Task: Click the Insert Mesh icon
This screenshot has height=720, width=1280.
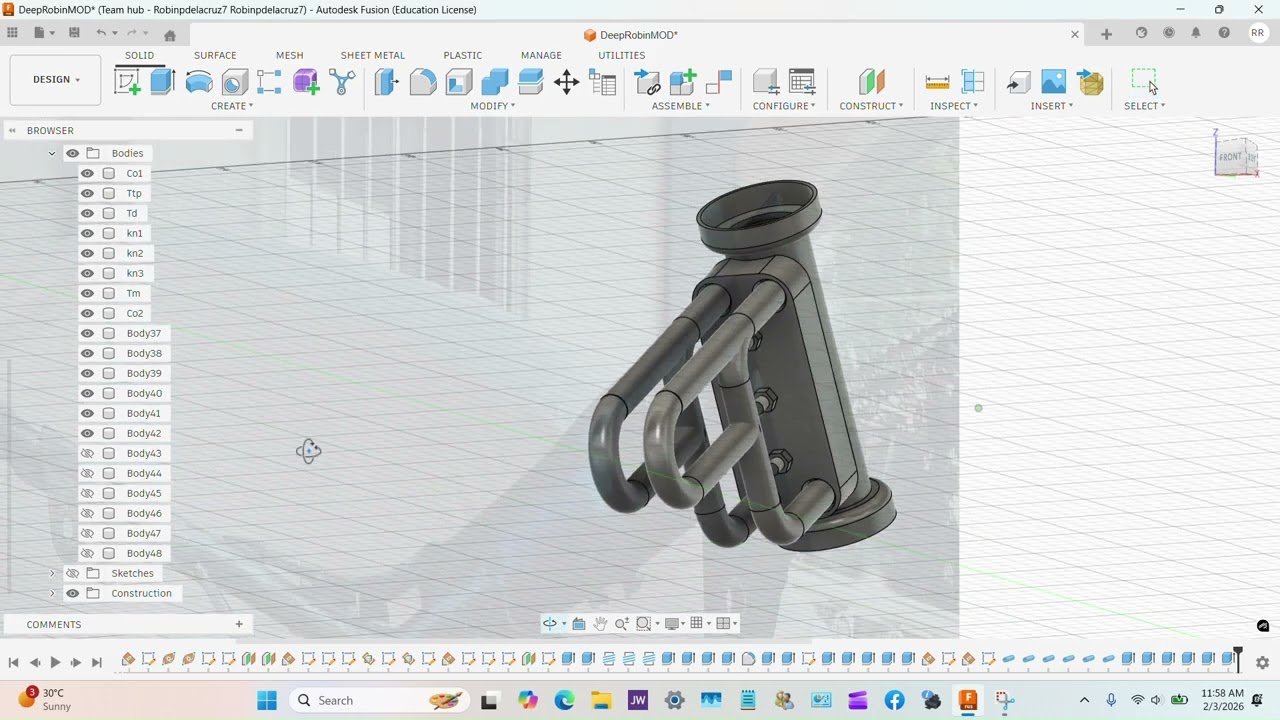Action: click(1091, 82)
